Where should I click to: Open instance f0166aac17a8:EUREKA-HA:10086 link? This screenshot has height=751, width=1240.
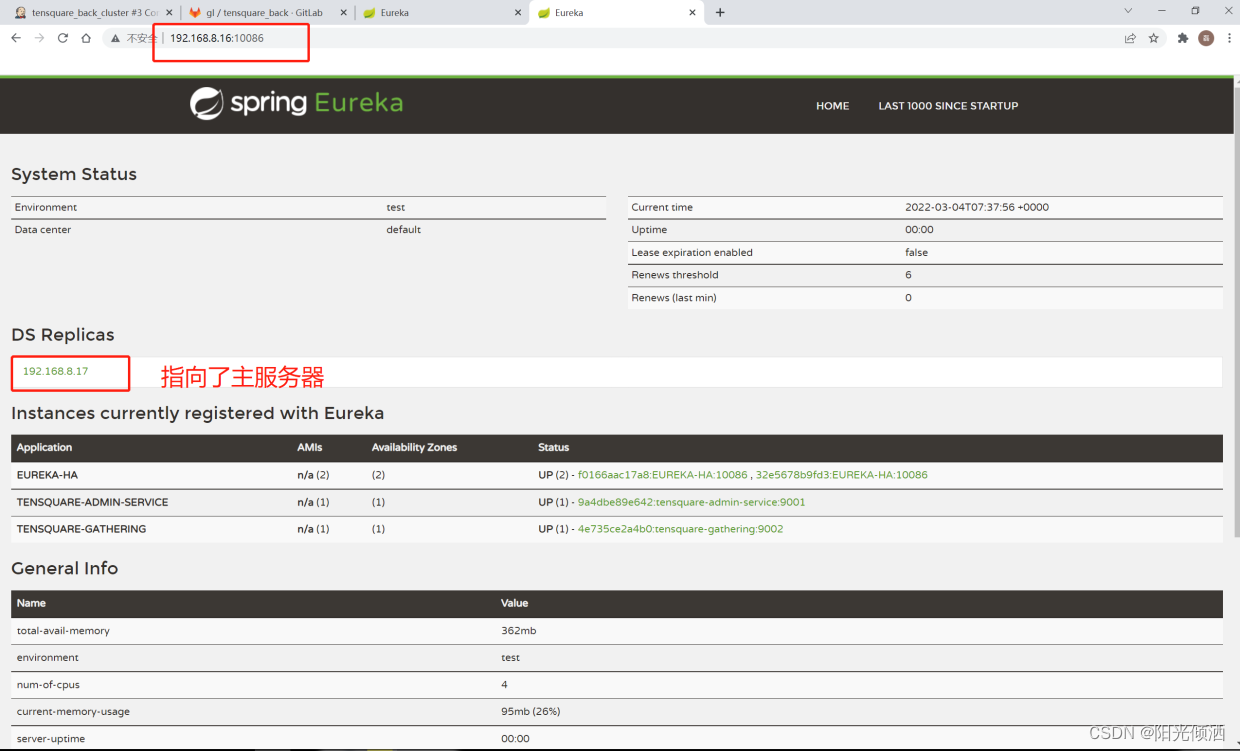tap(663, 475)
